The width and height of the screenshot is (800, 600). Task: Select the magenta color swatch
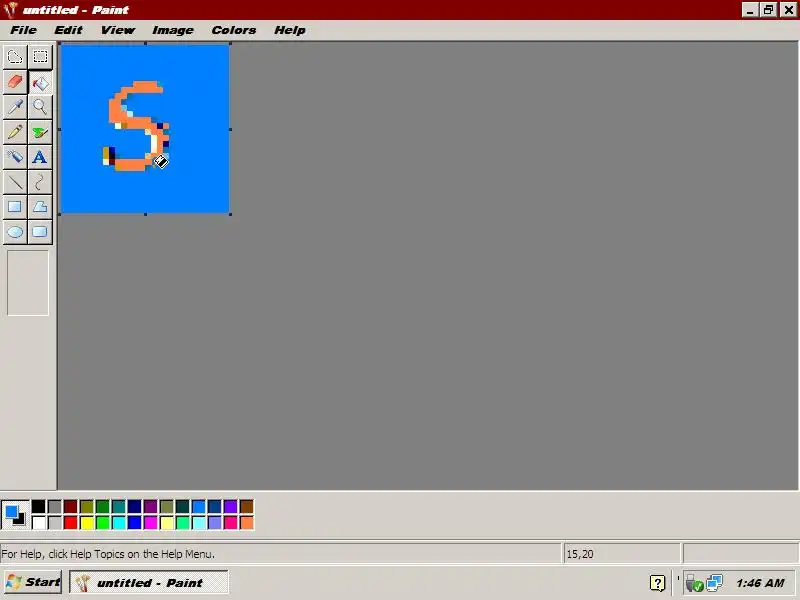(x=151, y=522)
